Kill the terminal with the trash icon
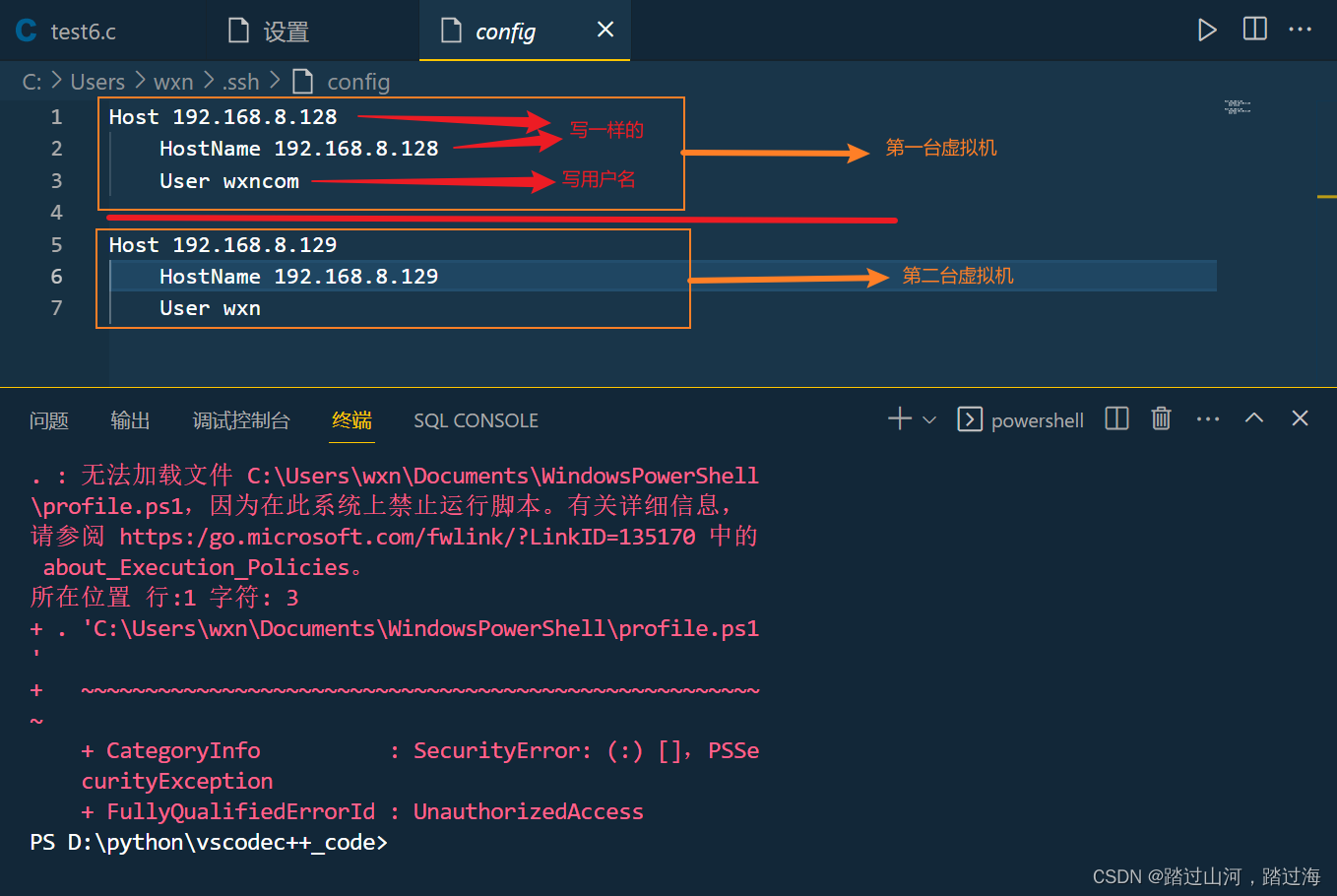Screen dimensions: 1337x896 tap(1162, 418)
